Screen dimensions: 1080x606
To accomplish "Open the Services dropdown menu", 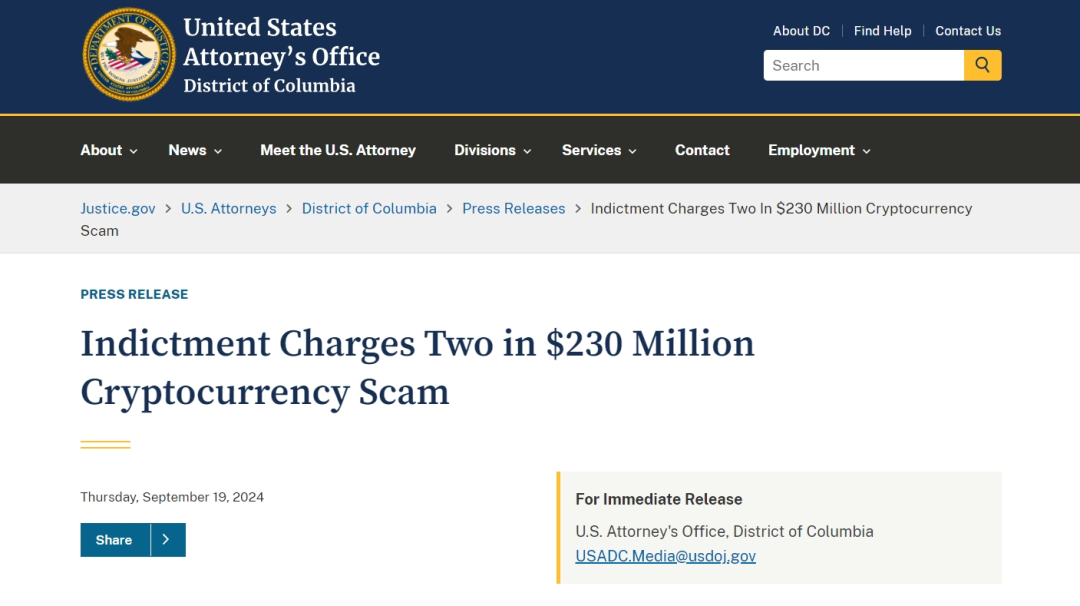I will click(x=599, y=150).
